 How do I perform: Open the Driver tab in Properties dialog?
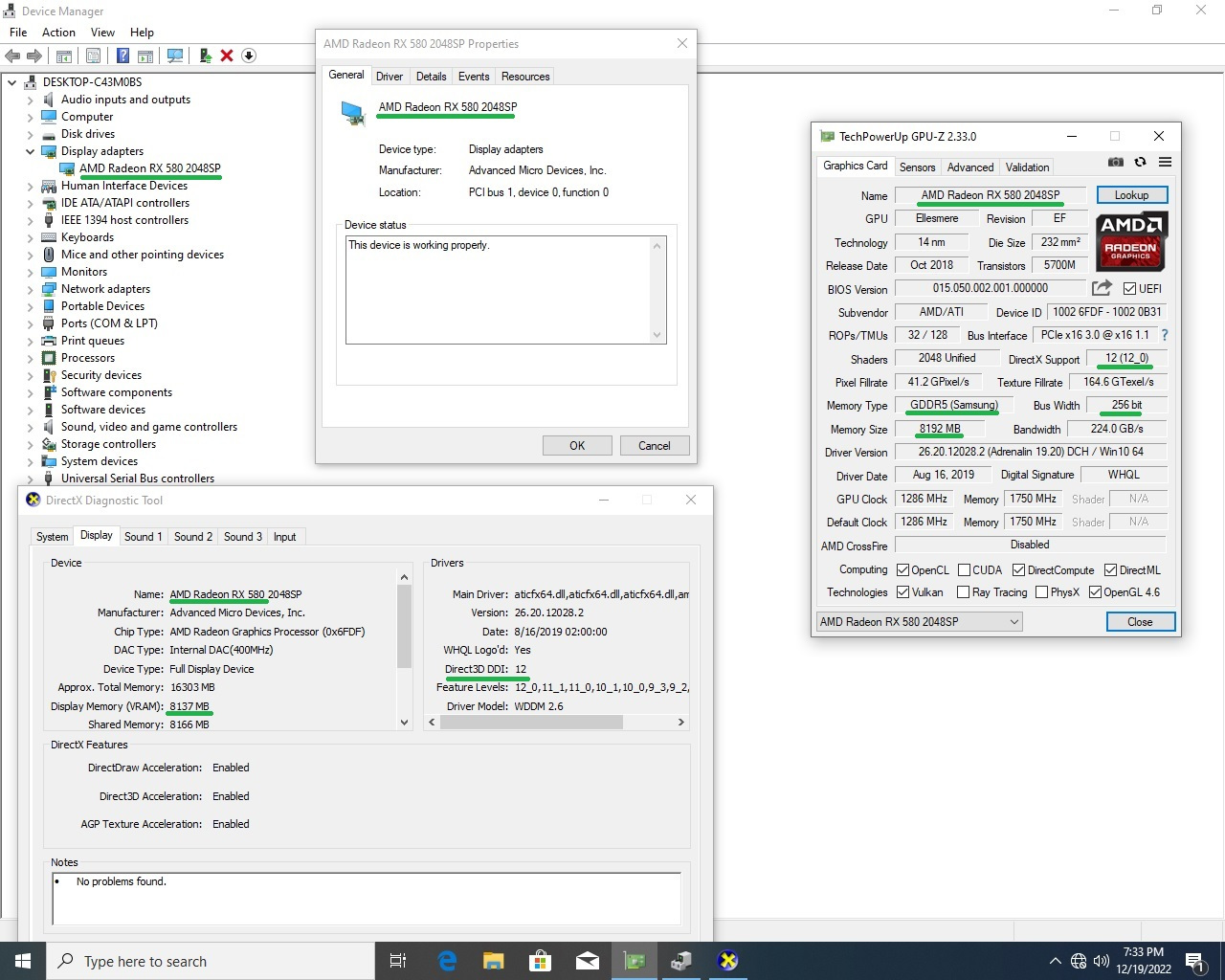coord(389,77)
